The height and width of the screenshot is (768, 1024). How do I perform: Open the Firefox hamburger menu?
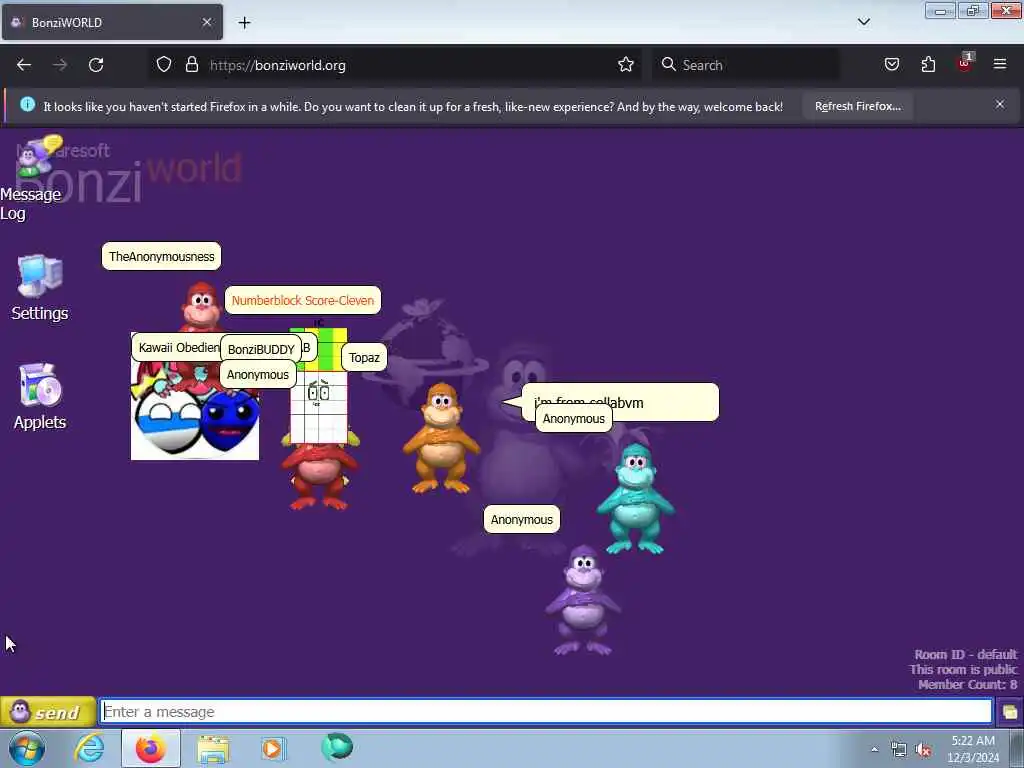(x=1000, y=64)
